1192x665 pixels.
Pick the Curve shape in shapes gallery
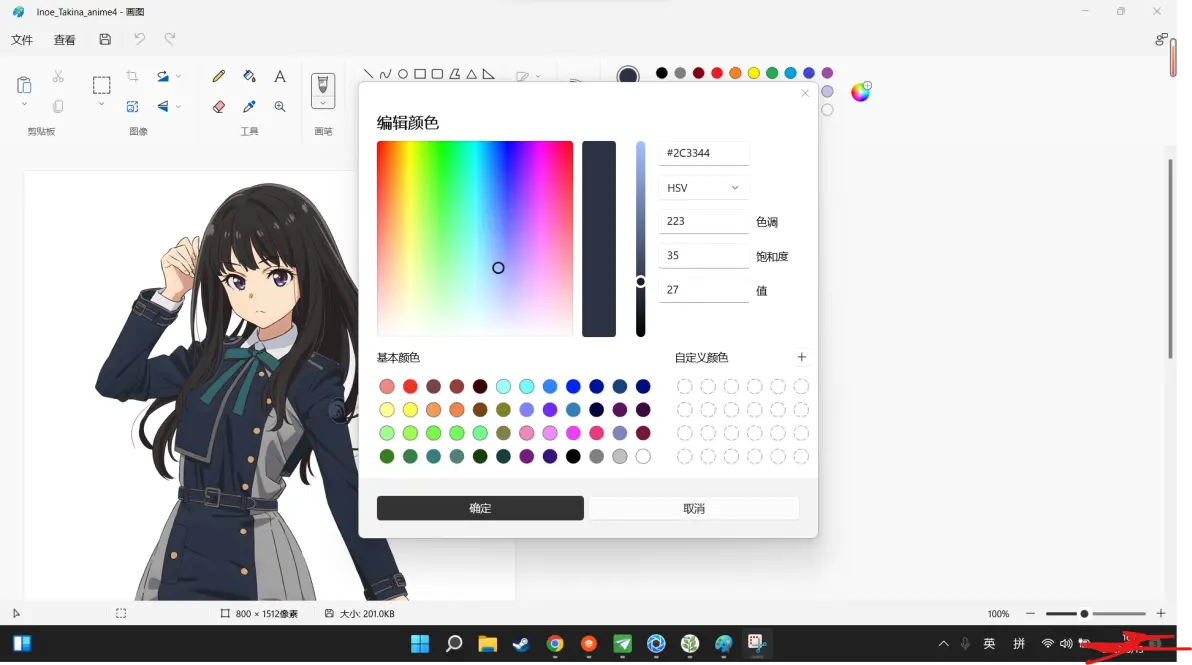[x=385, y=74]
